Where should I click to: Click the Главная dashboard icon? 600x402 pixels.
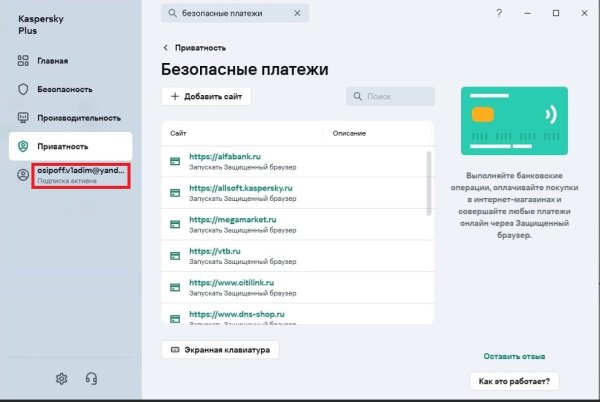coord(23,60)
